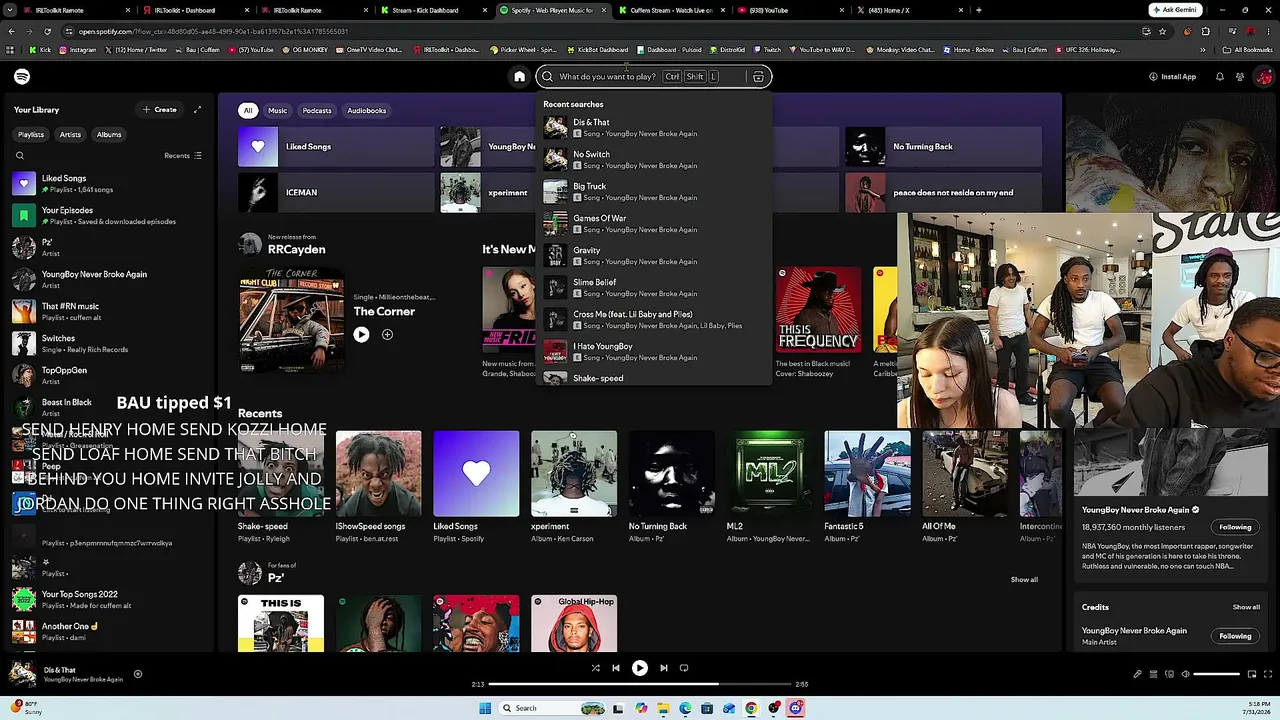Choose recent search Dis & That

click(x=654, y=128)
